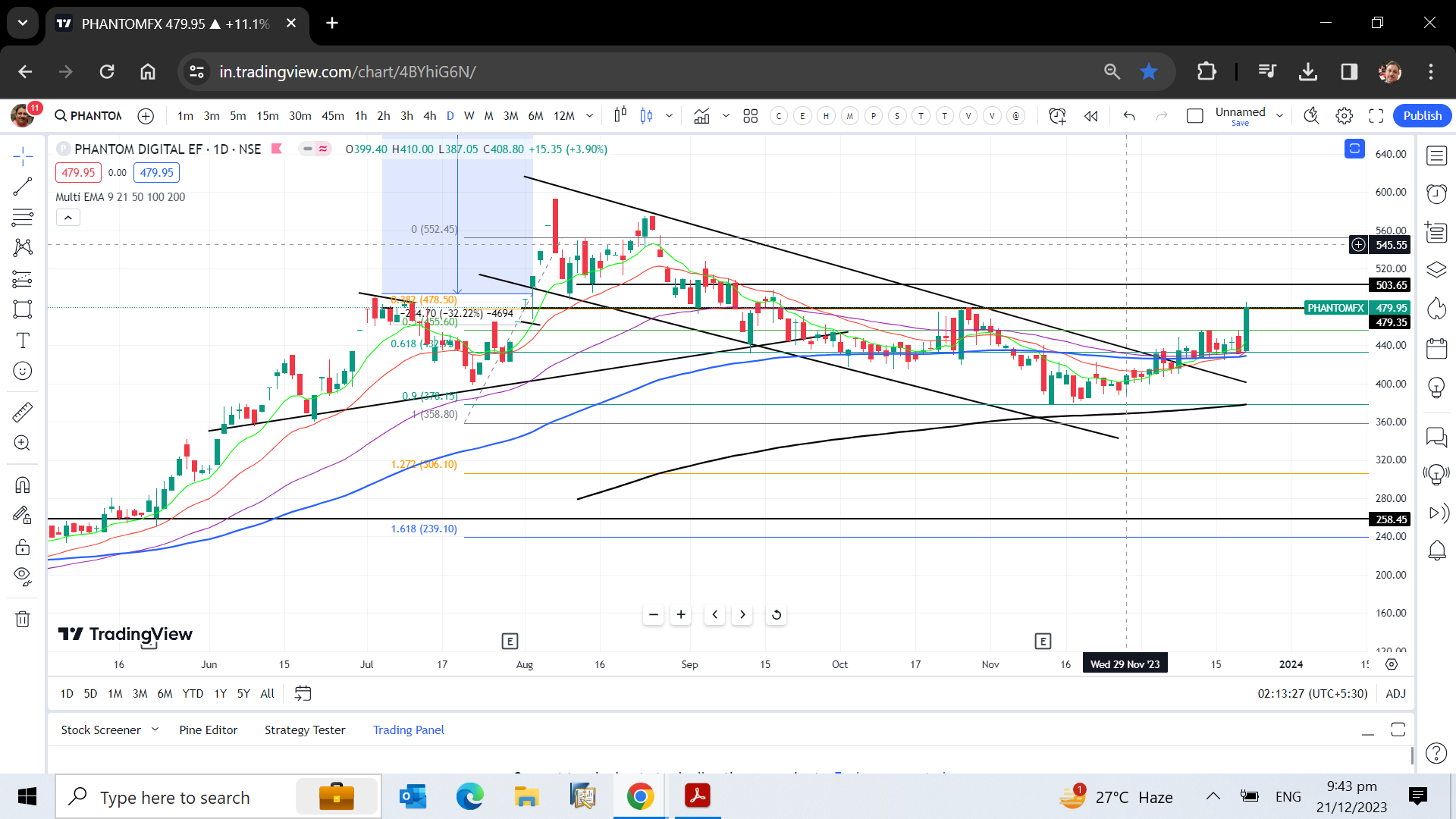Toggle the magnet snap mode

(23, 485)
